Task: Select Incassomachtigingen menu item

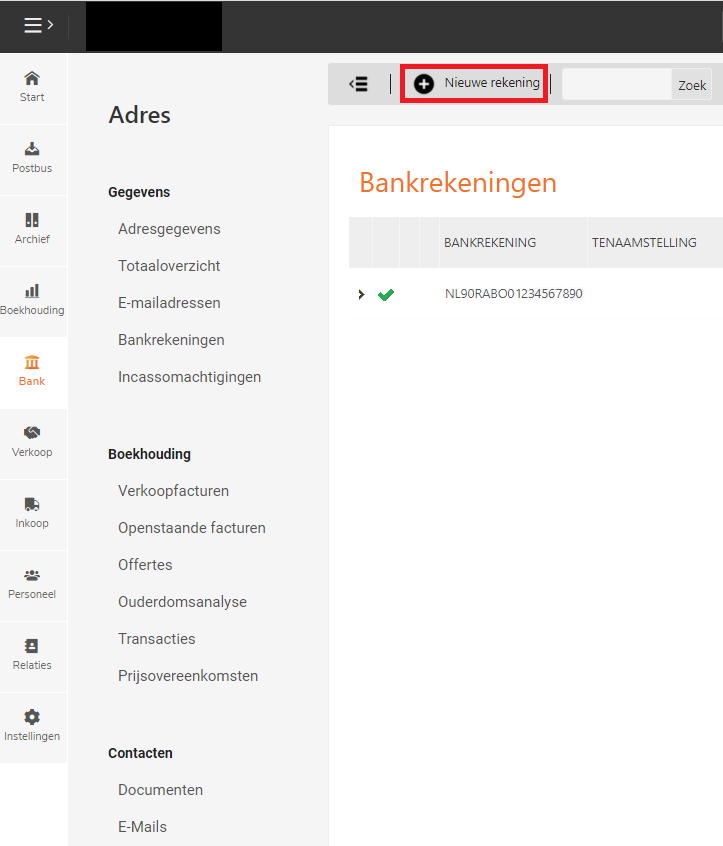Action: point(189,377)
